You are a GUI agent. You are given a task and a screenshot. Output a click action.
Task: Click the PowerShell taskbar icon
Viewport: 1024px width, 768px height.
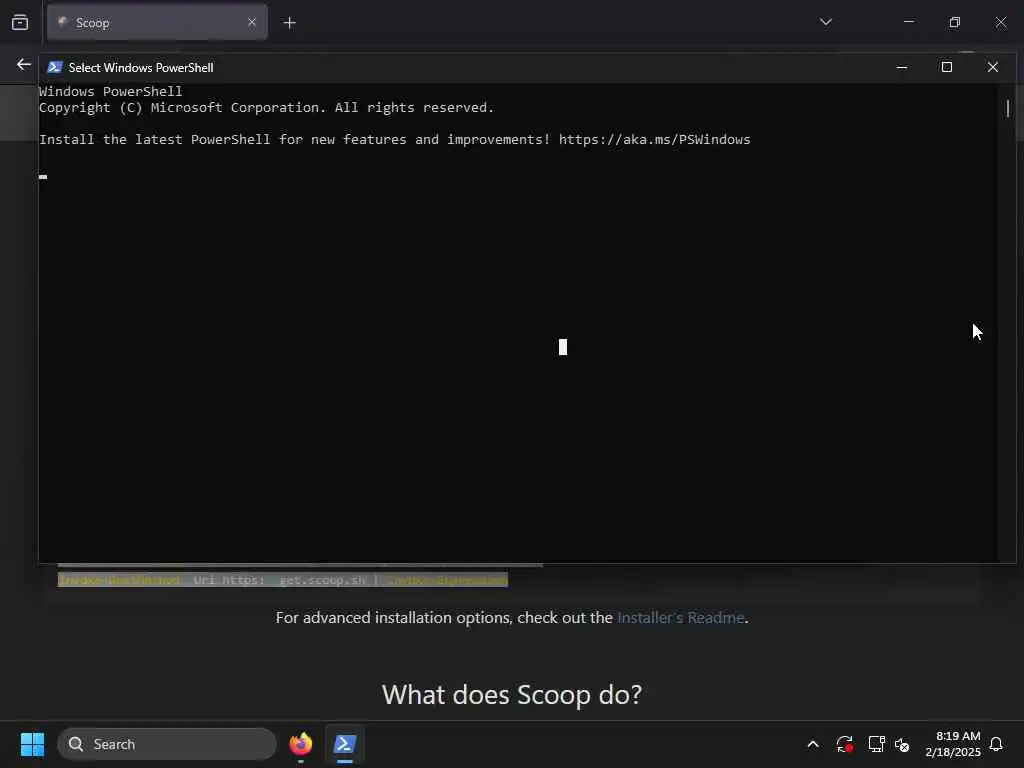(x=345, y=744)
